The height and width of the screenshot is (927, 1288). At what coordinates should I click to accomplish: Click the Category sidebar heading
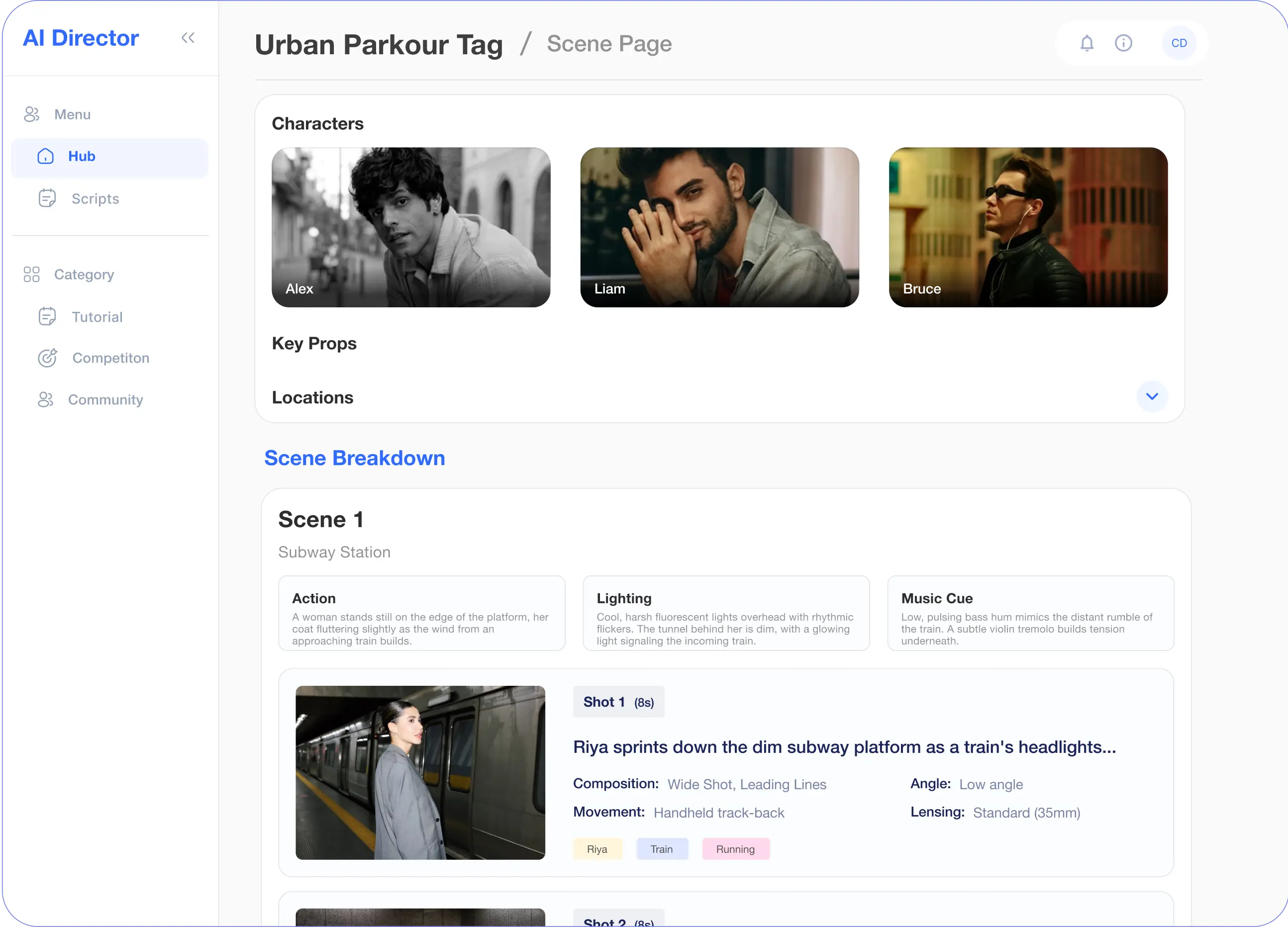tap(84, 275)
